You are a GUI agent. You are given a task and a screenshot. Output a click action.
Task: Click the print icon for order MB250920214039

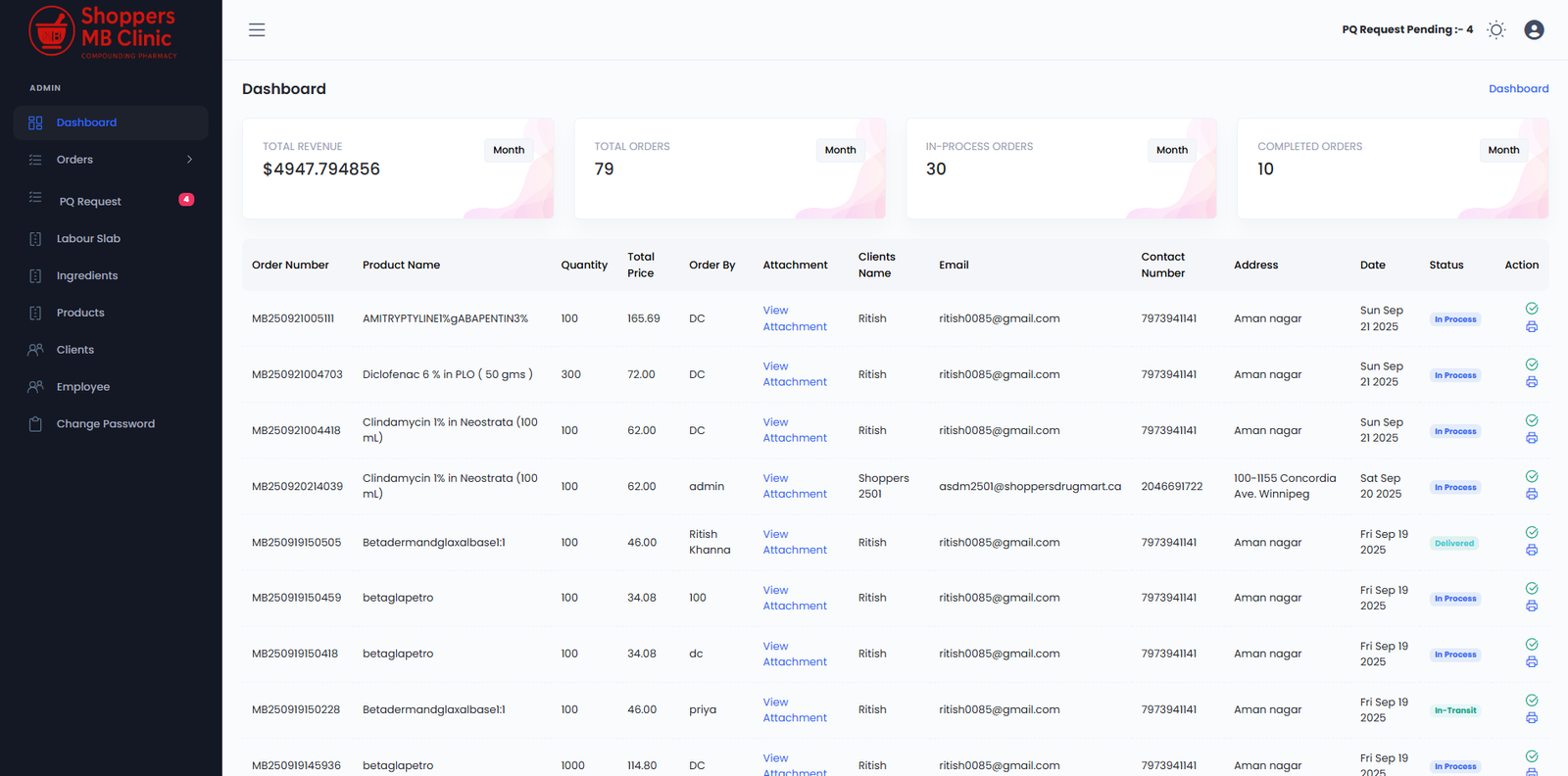1531,494
